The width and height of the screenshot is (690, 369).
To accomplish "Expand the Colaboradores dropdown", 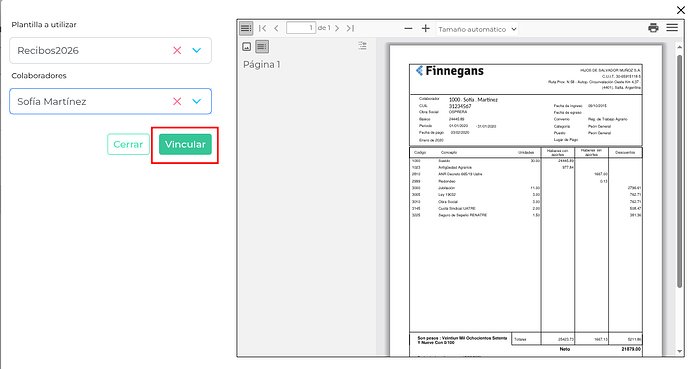I will [197, 102].
